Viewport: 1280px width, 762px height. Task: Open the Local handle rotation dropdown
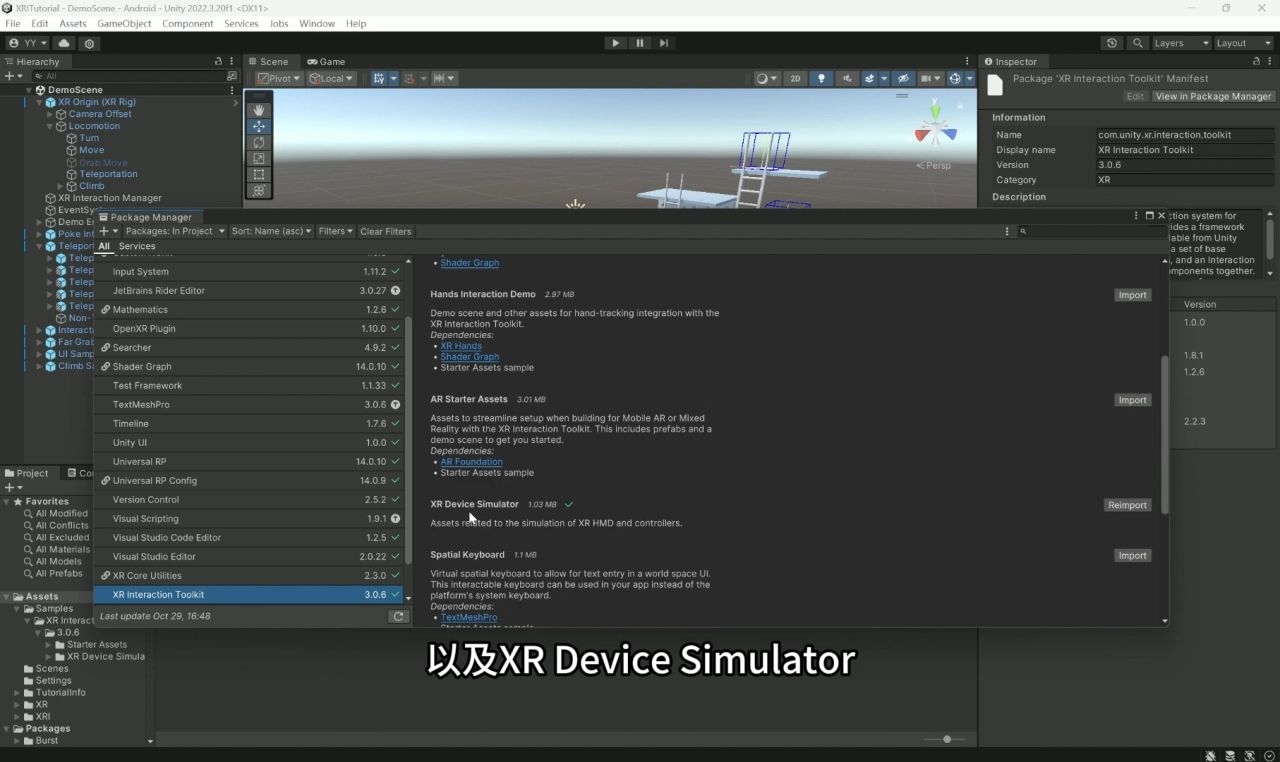(332, 78)
